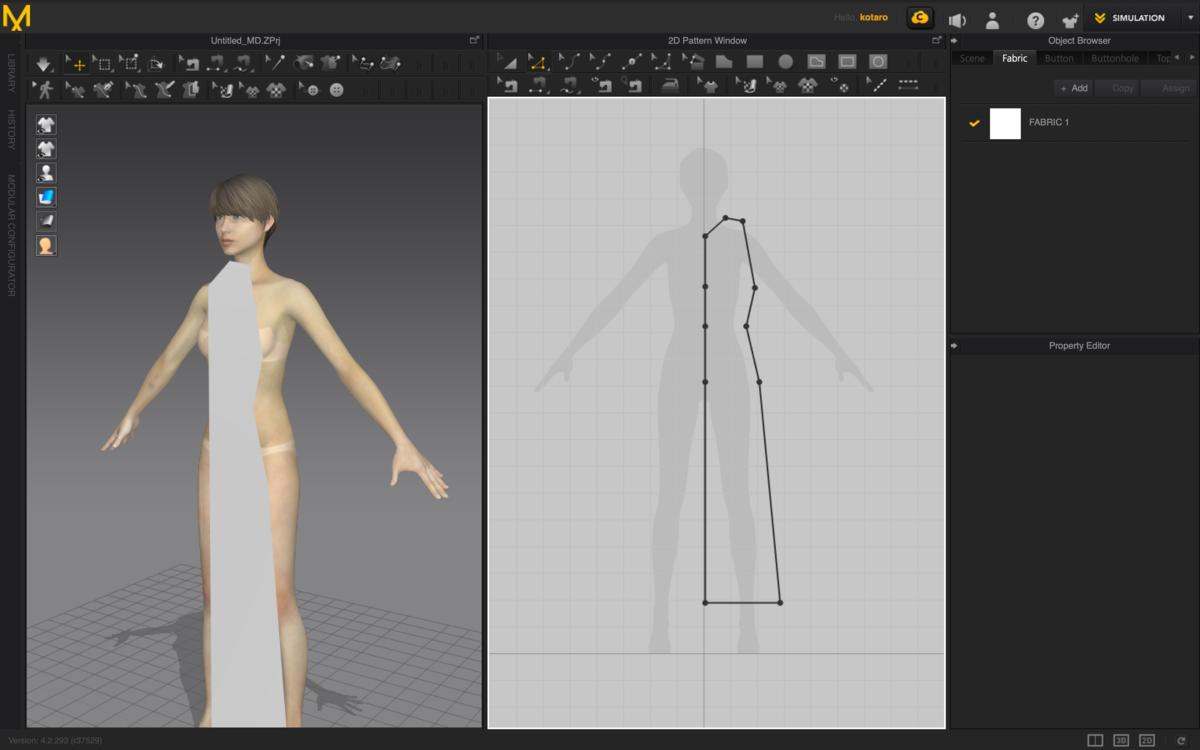Click the FABRIC 1 white color swatch
The height and width of the screenshot is (750, 1200).
coord(1005,122)
